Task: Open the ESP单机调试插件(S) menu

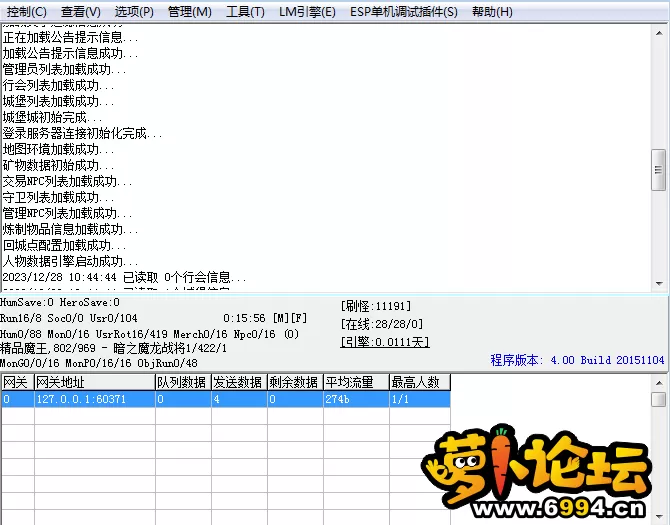Action: coord(404,12)
